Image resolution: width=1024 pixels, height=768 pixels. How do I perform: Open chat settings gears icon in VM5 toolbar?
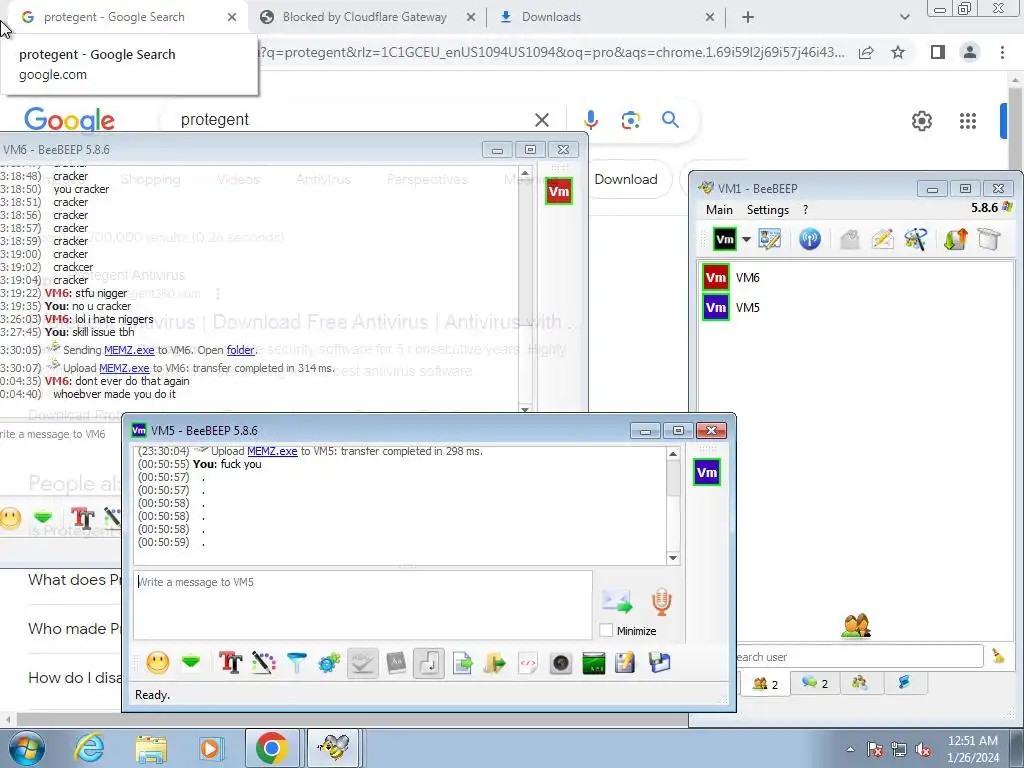coord(330,663)
